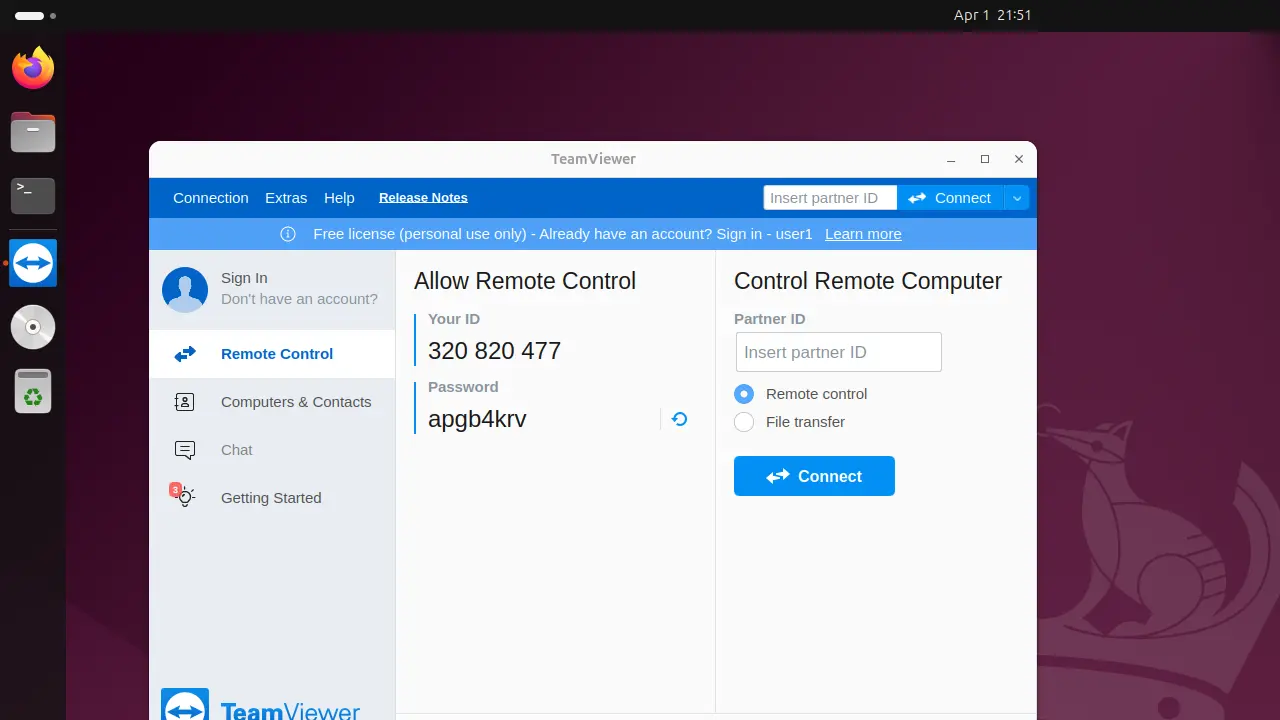Minimize the TeamViewer window
Screen dimensions: 1280x720
click(x=951, y=159)
